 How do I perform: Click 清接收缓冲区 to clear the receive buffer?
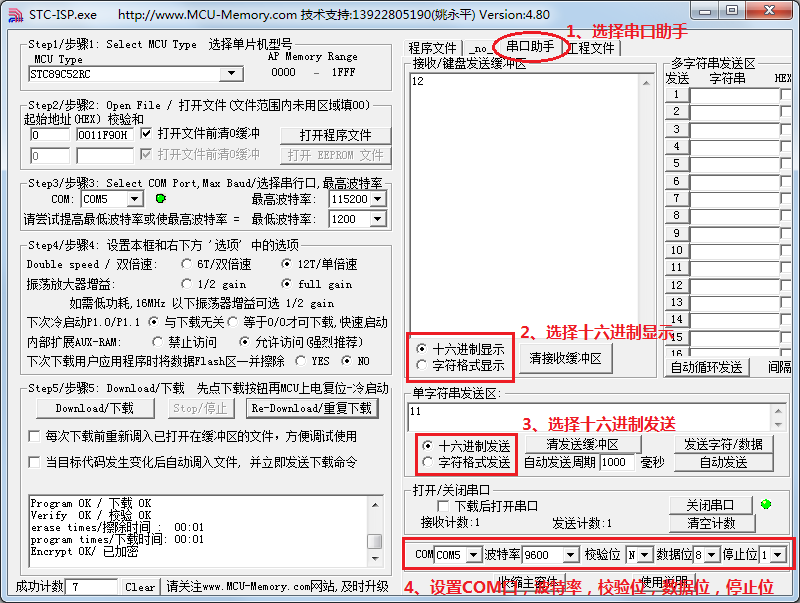(x=566, y=358)
